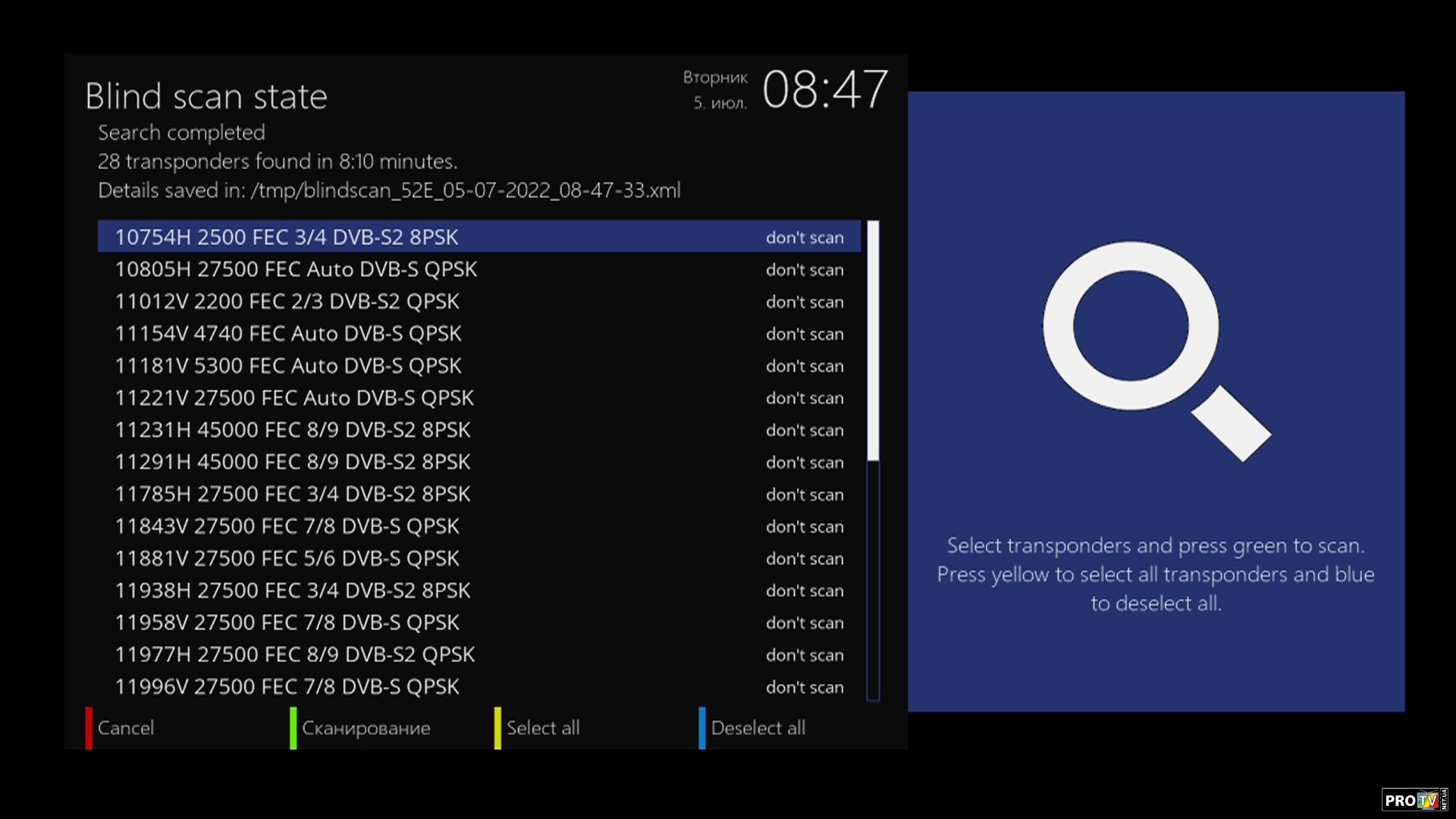Toggle scan state of 11938H 27500 transponder

[x=805, y=591]
